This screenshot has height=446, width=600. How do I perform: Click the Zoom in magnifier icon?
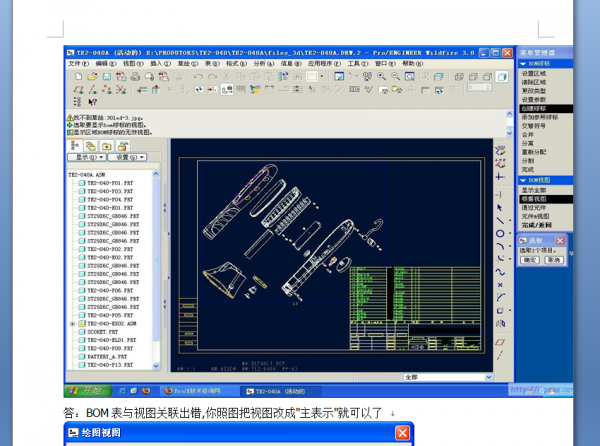pyautogui.click(x=382, y=77)
